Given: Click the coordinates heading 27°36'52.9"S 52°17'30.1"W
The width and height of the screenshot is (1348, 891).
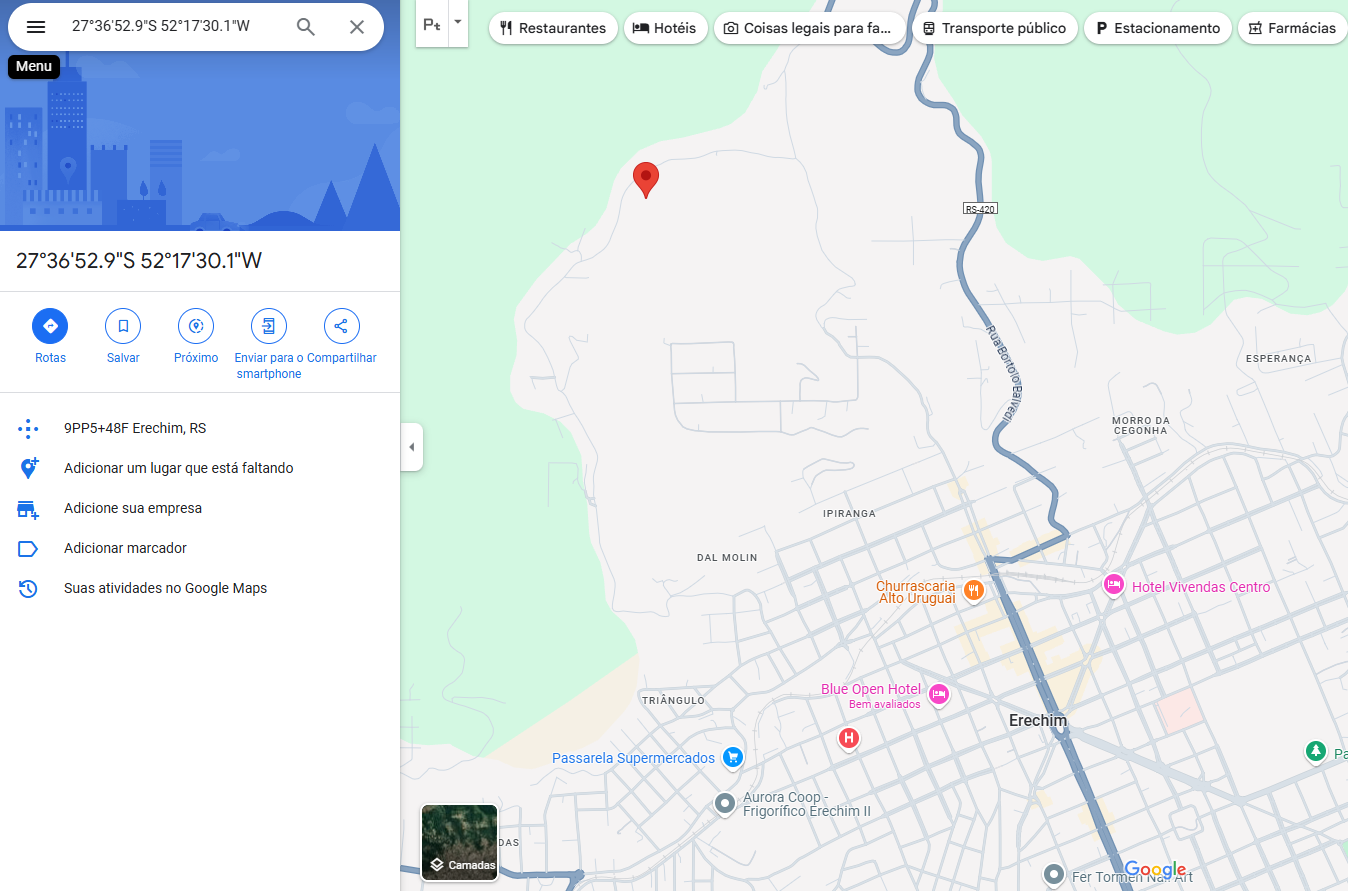Looking at the screenshot, I should coord(139,261).
